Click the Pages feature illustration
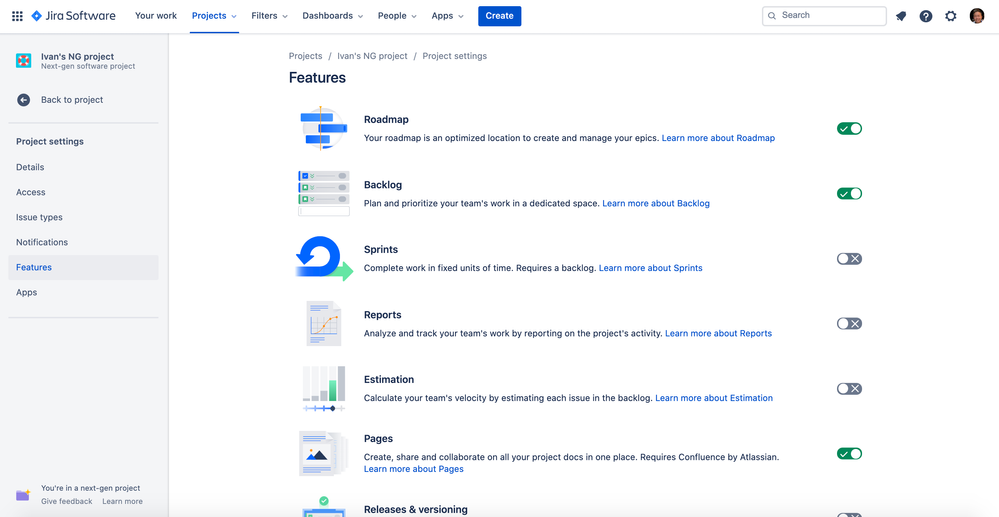Image resolution: width=999 pixels, height=517 pixels. 324,453
